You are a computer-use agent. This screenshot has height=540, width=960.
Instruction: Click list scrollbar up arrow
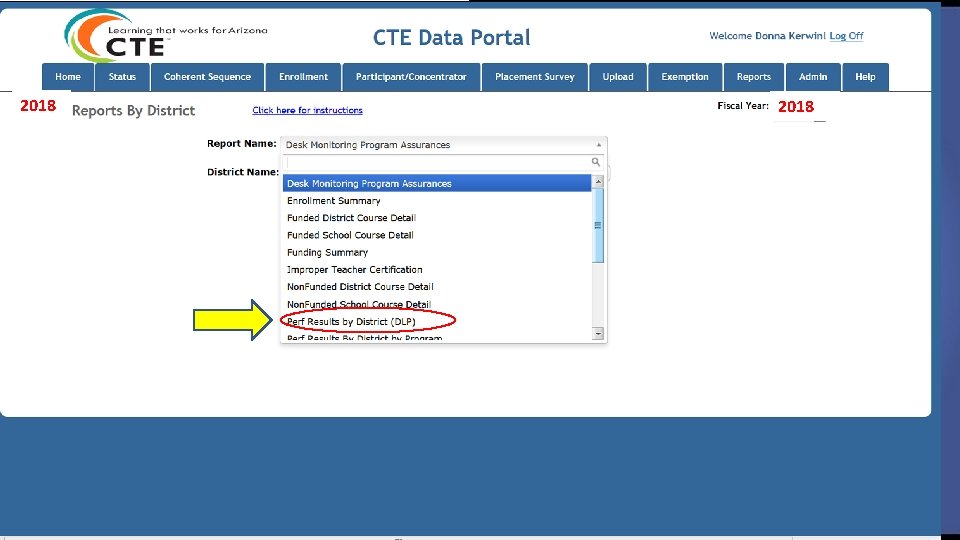coord(598,181)
